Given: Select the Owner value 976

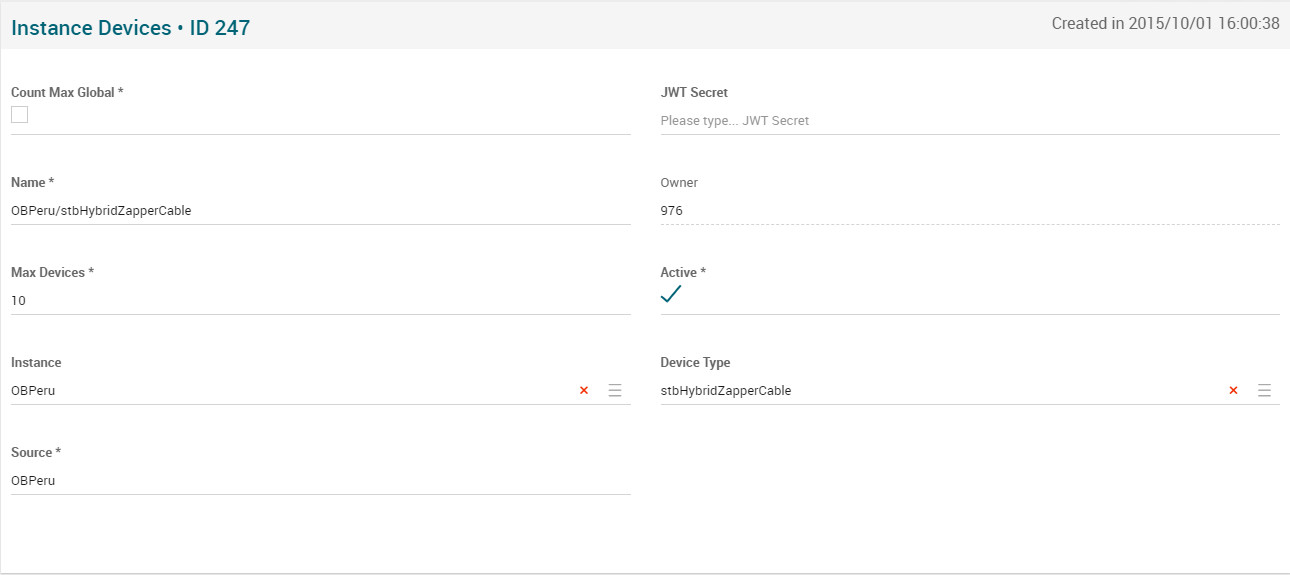Looking at the screenshot, I should tap(672, 211).
